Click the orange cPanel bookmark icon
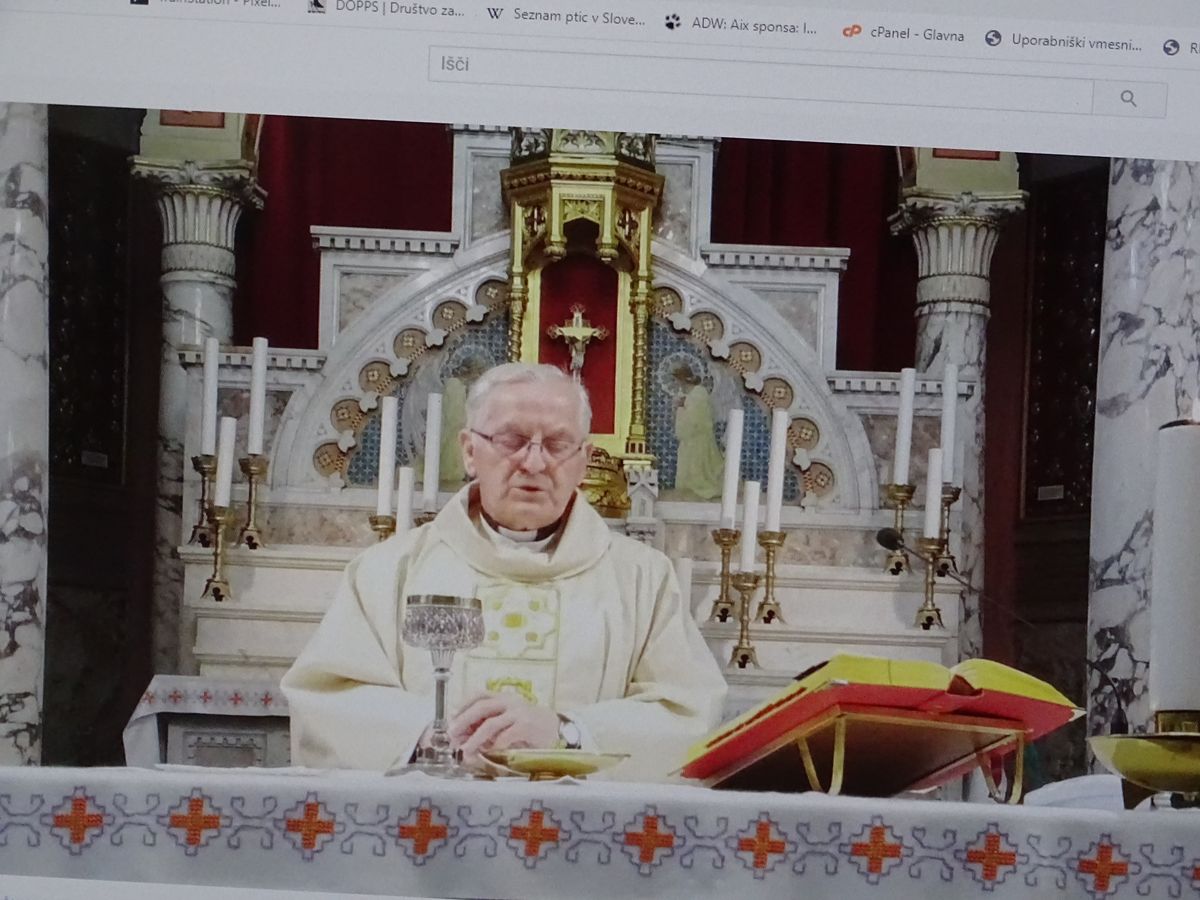Image resolution: width=1200 pixels, height=900 pixels. [851, 31]
